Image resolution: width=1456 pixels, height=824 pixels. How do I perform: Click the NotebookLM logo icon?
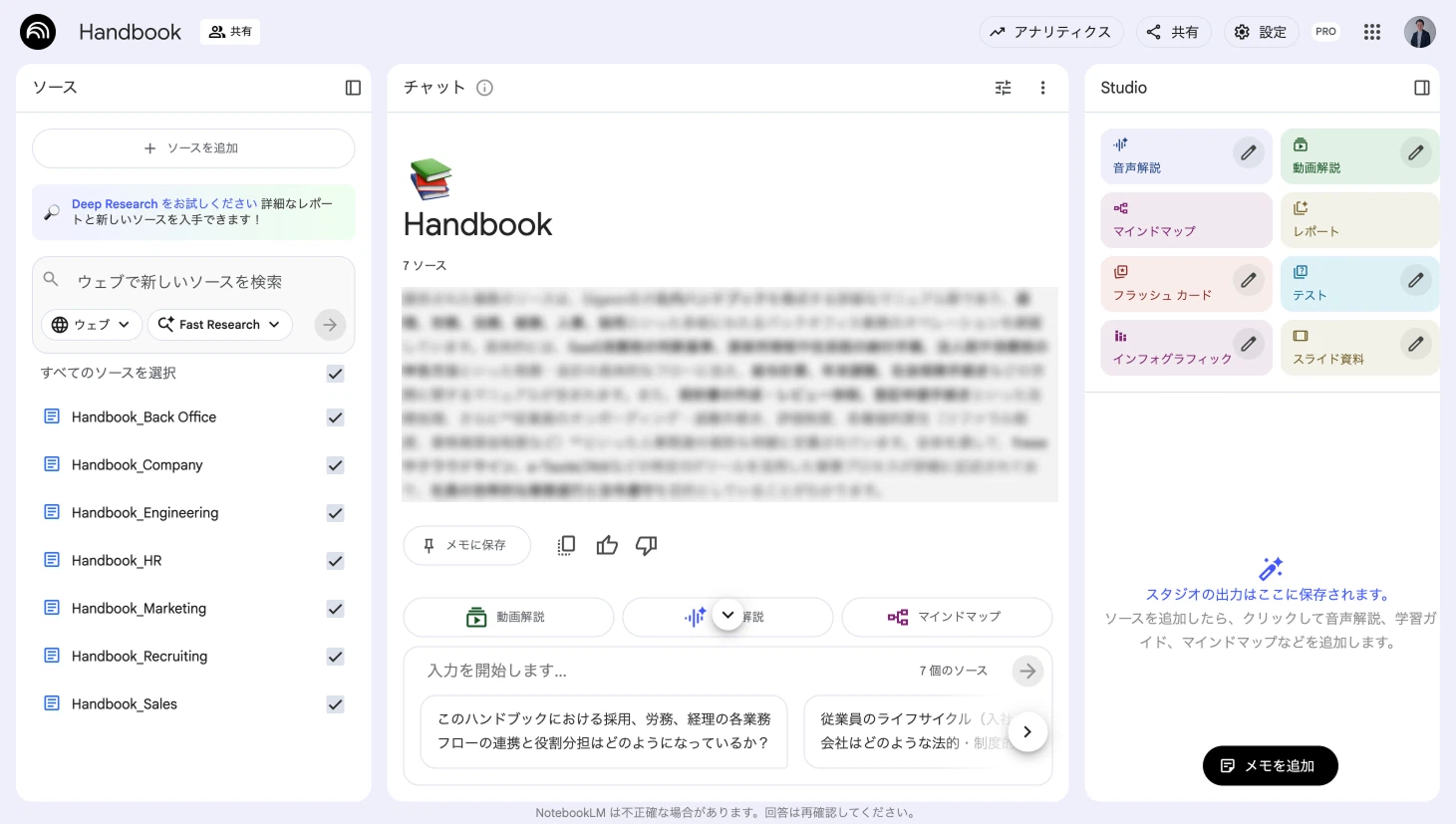[38, 32]
